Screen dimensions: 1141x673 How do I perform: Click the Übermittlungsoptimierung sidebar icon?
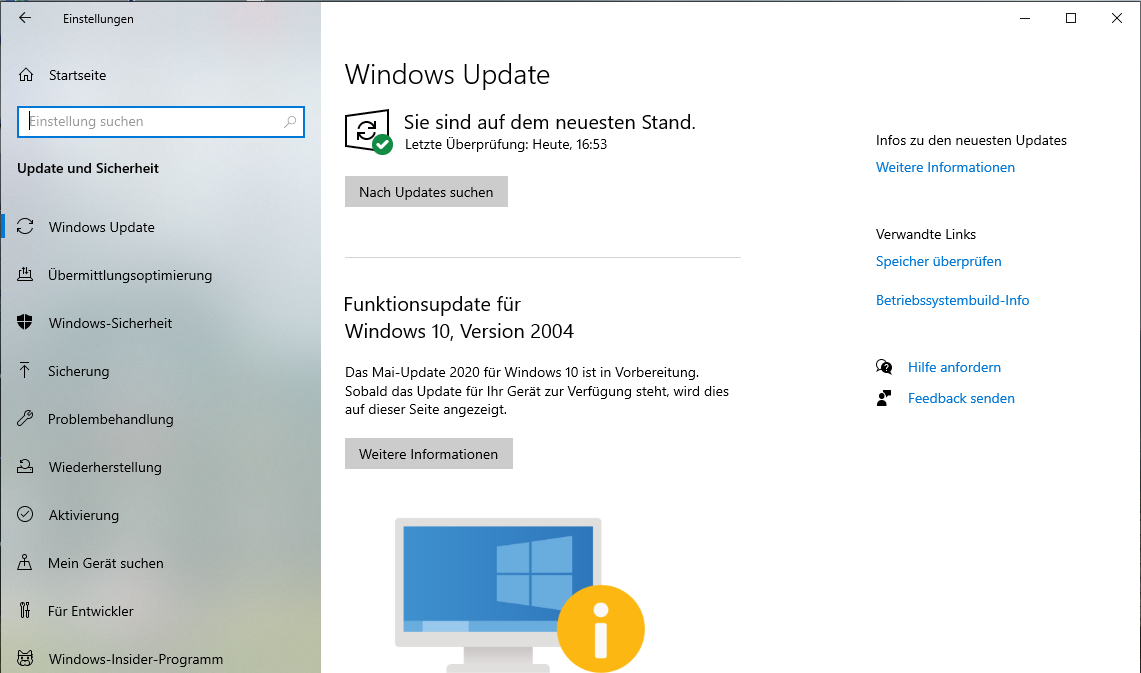(x=25, y=274)
